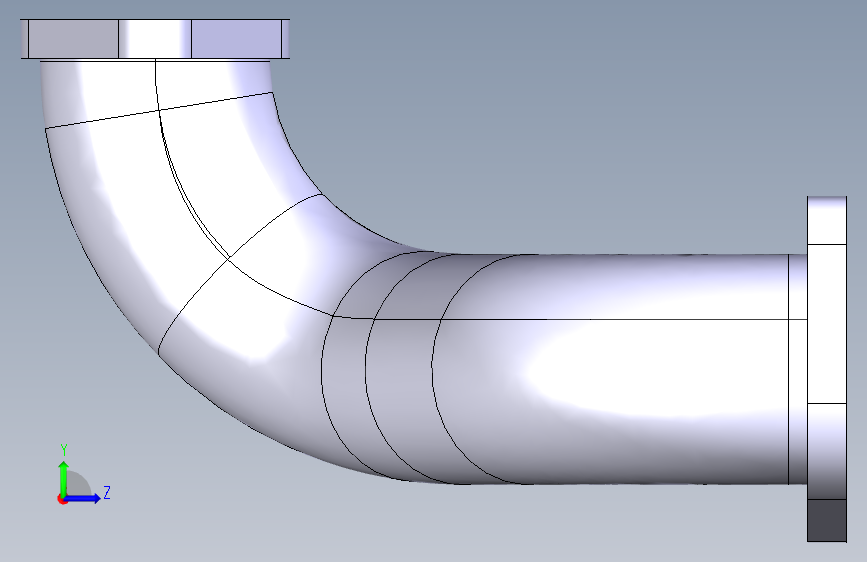Select the narrow neck next to right flange
867x562 pixels.
coord(797,370)
